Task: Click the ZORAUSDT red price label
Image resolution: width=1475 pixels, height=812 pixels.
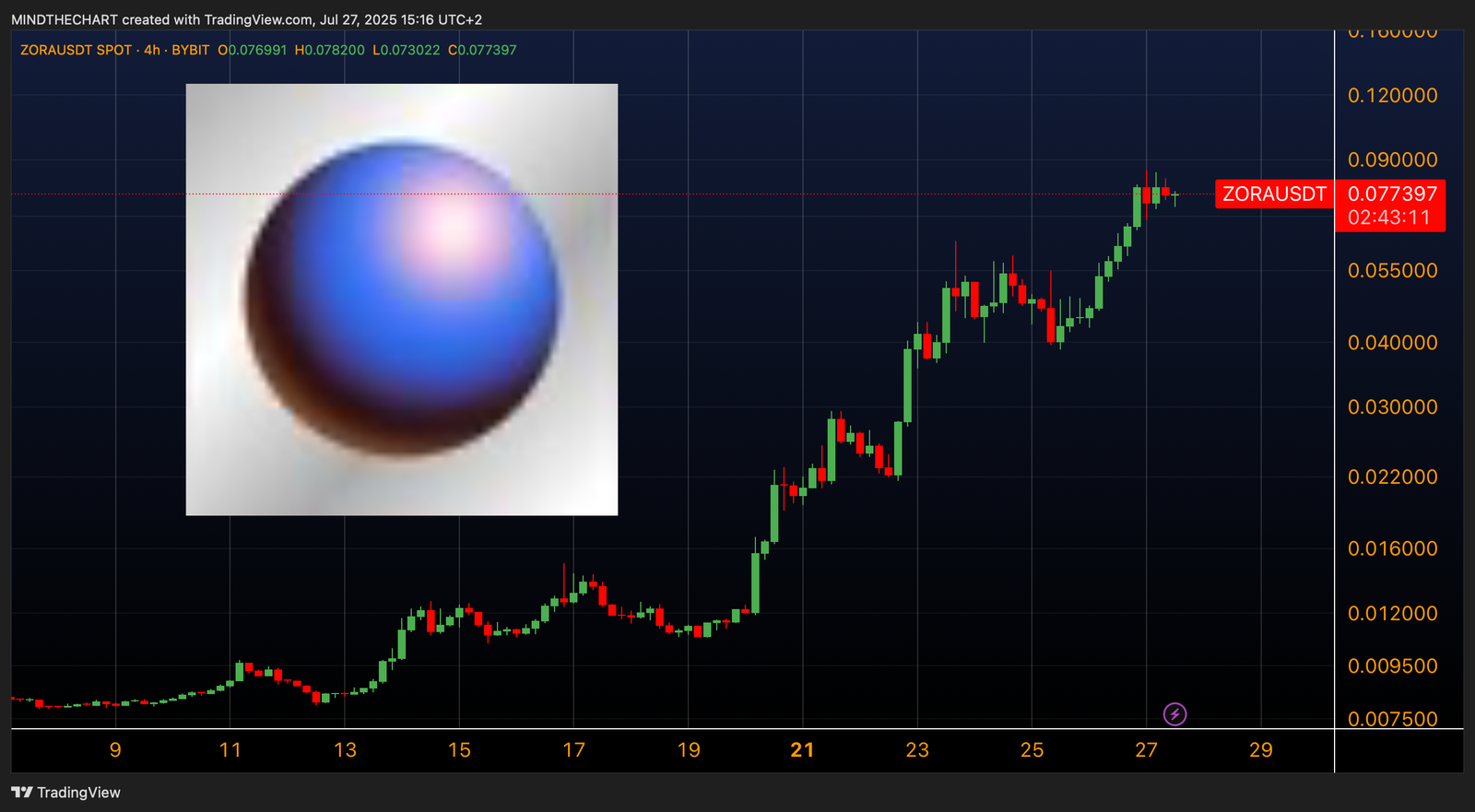Action: click(1274, 194)
